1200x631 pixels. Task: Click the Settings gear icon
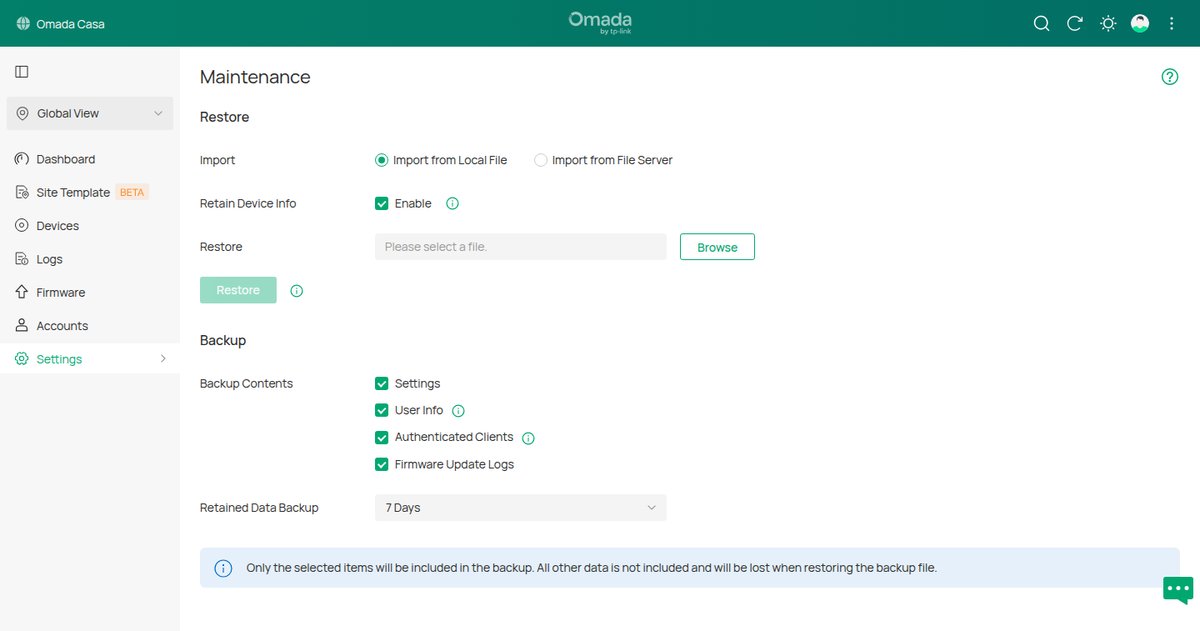pos(22,359)
